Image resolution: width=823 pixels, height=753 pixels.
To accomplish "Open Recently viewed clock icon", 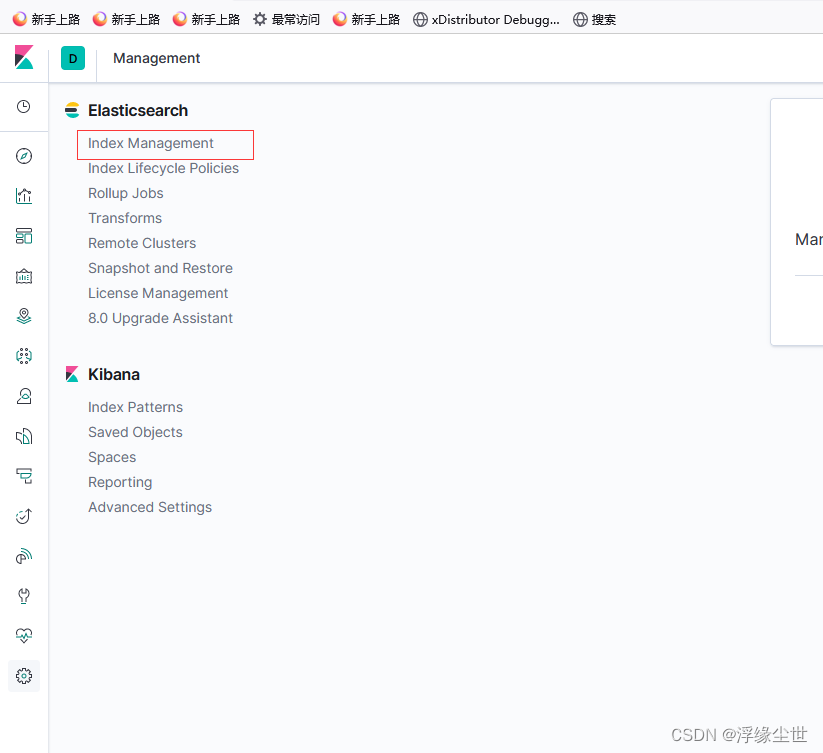I will pyautogui.click(x=24, y=107).
